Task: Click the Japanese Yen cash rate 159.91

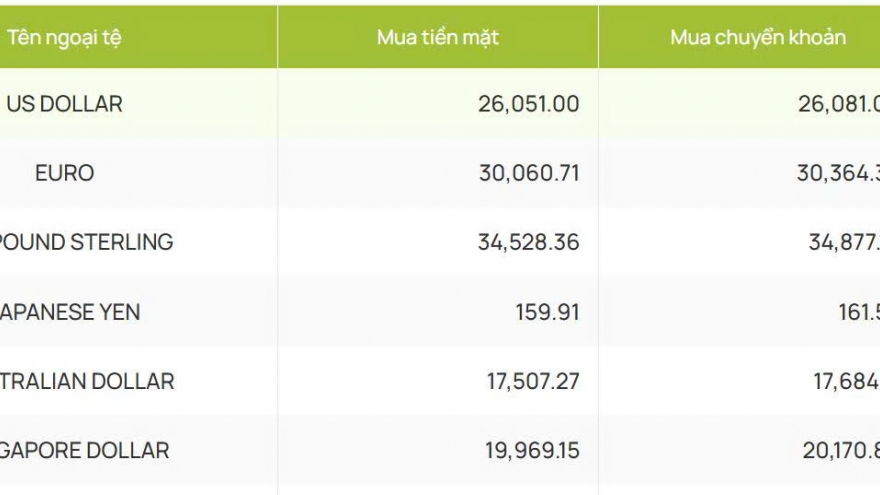Action: 549,312
